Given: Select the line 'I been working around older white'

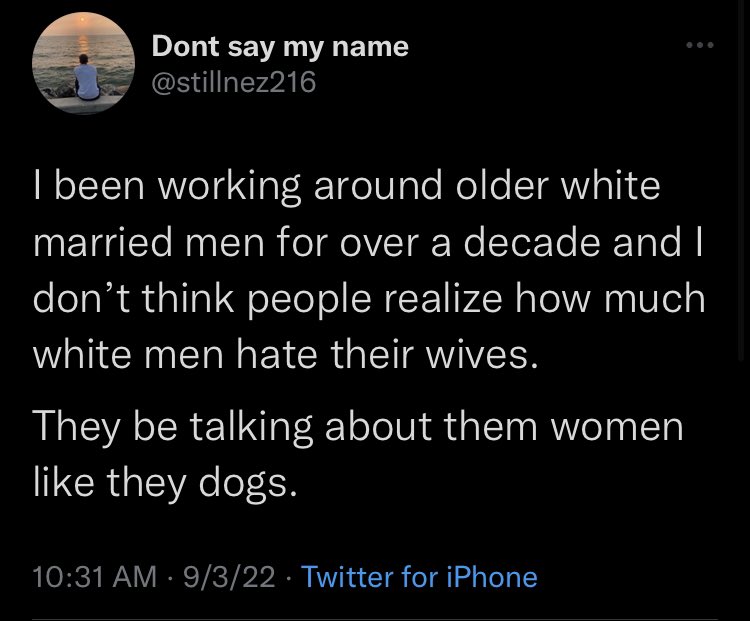Looking at the screenshot, I should coord(346,186).
